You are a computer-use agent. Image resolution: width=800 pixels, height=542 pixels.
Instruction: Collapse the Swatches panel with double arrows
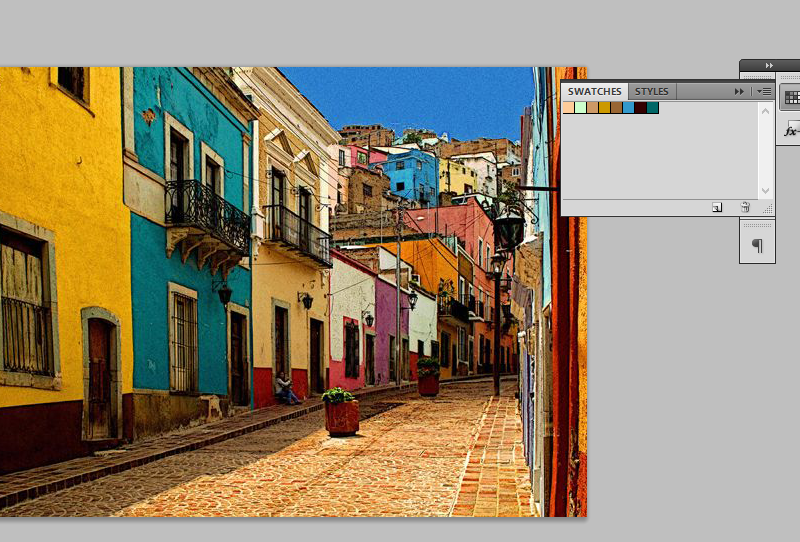[x=739, y=91]
